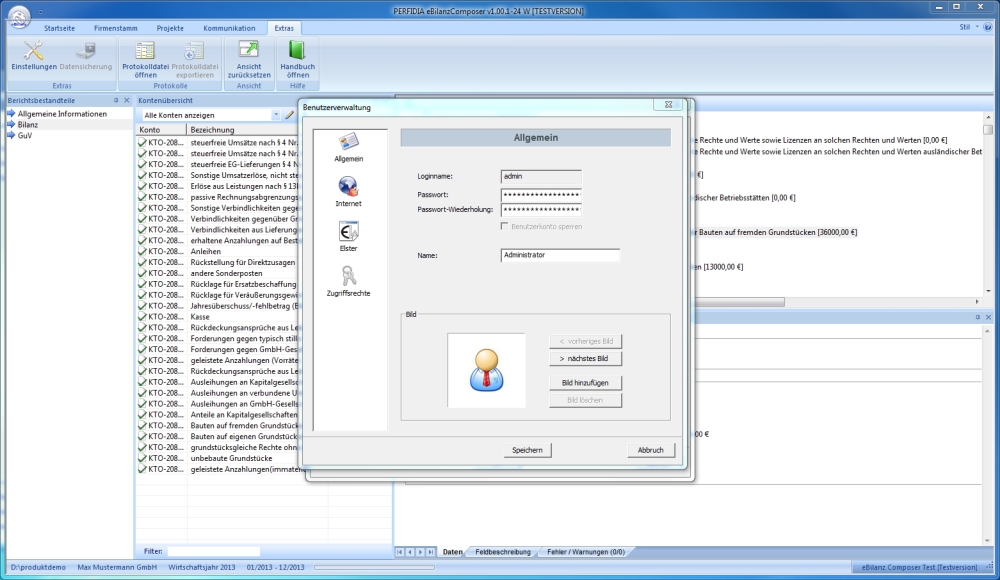Click the Passwort input field
The image size is (1000, 580).
click(x=541, y=195)
